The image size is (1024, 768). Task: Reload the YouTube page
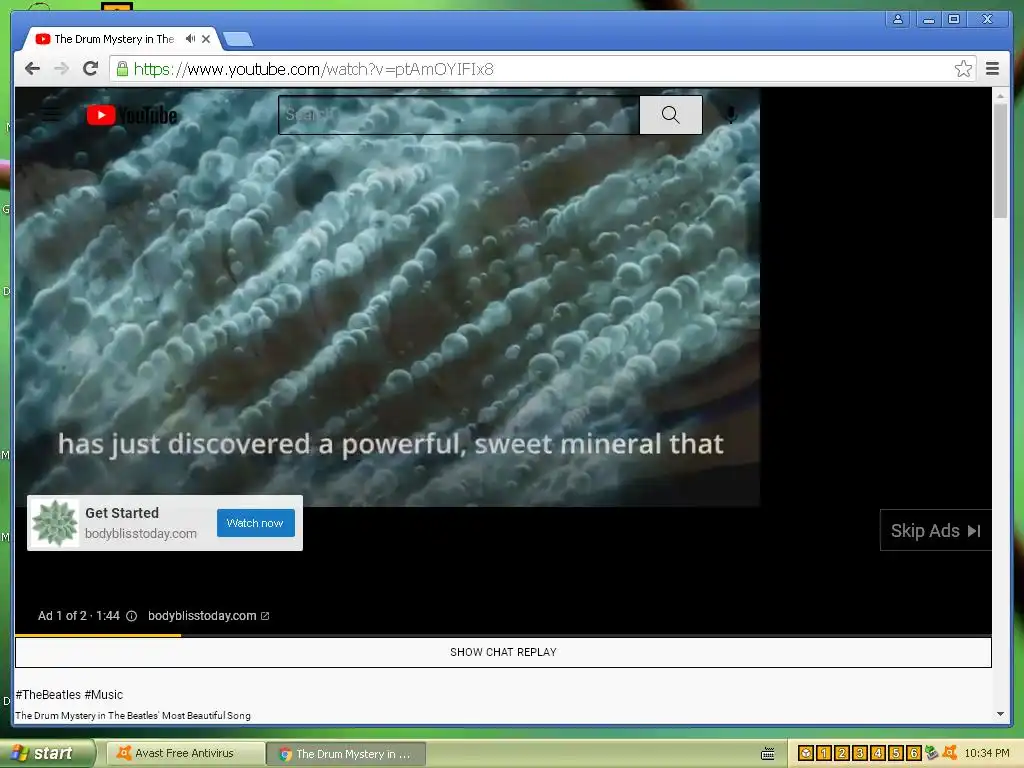click(91, 69)
